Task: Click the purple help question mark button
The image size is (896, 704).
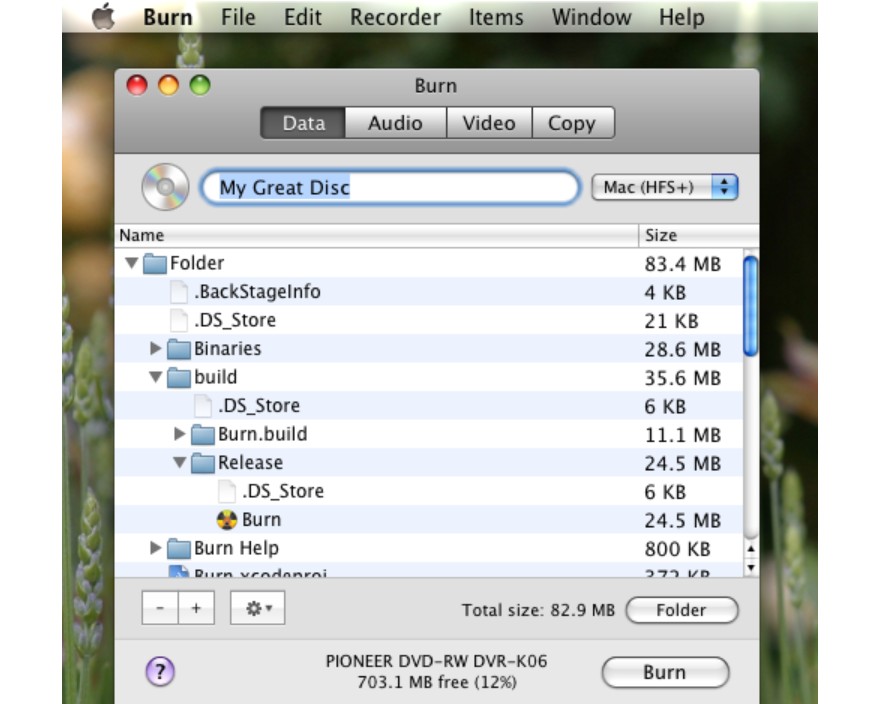Action: pyautogui.click(x=160, y=671)
